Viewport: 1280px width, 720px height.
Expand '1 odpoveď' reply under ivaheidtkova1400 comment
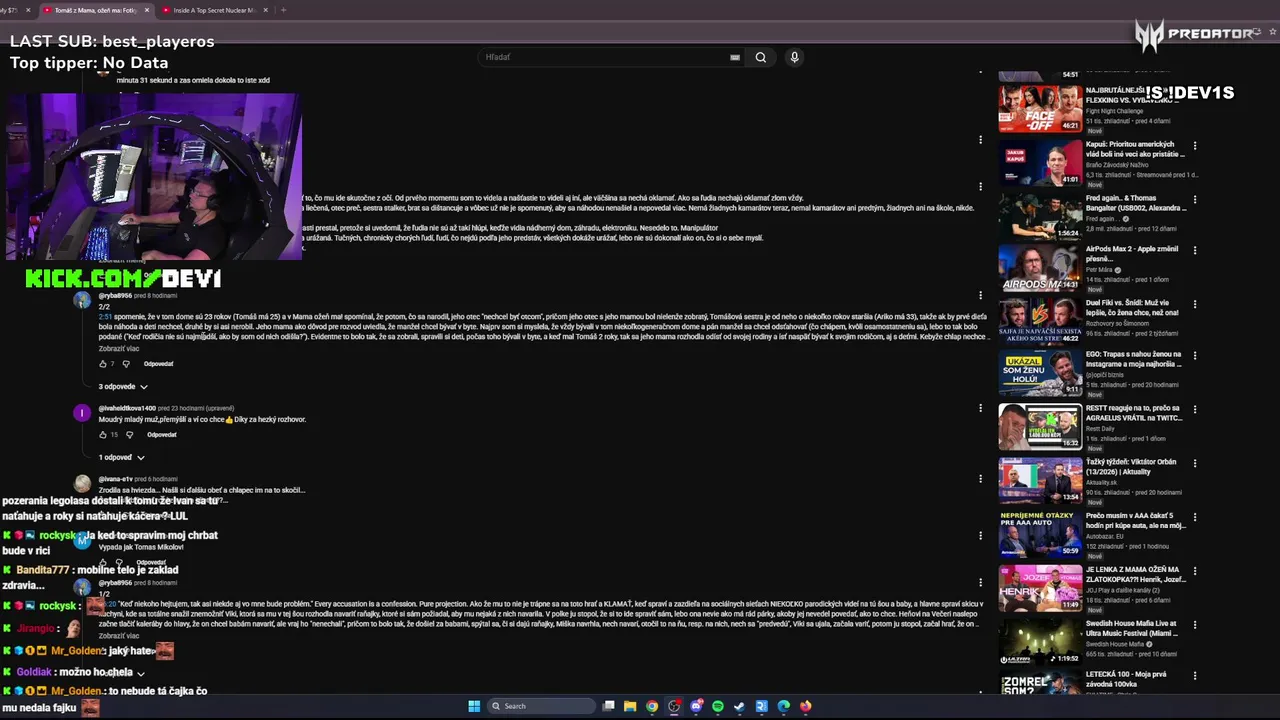[x=121, y=458]
